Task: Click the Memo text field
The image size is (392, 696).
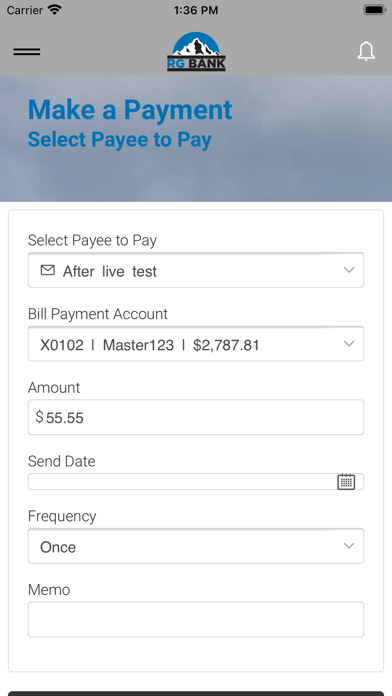Action: point(196,619)
